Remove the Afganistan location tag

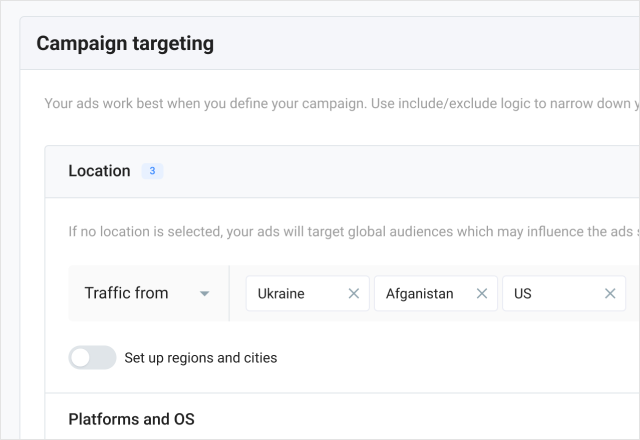(x=481, y=294)
